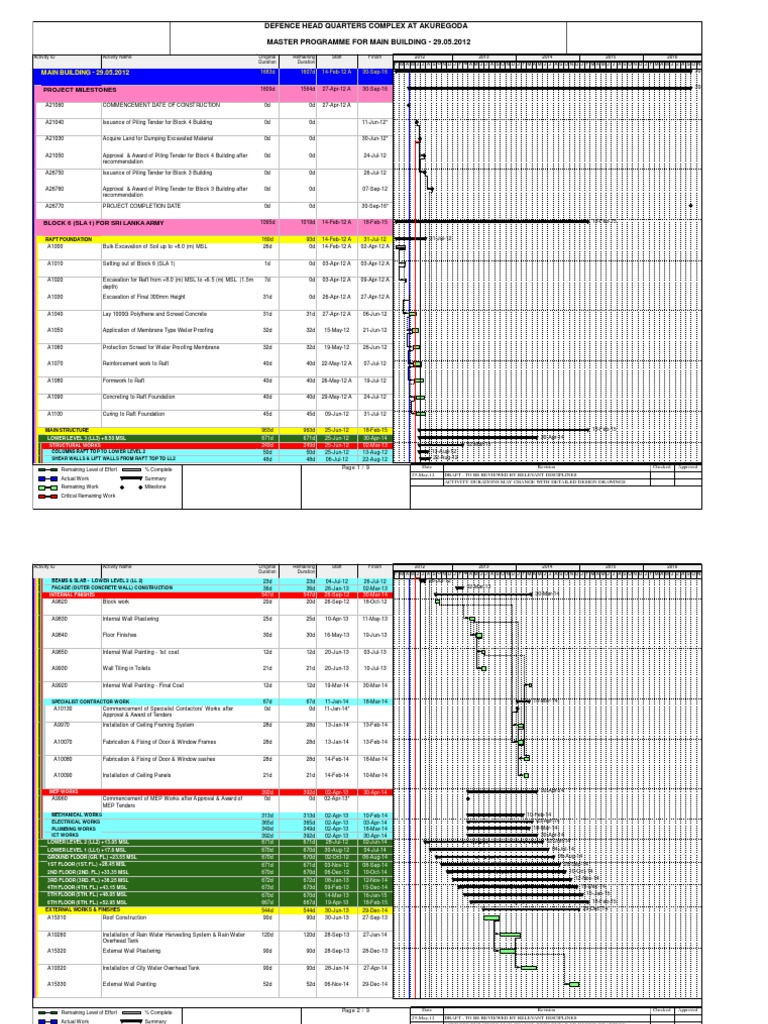The height and width of the screenshot is (1024, 768).
Task: Click 'Issuance of Piling Tender for Block 3 Building'
Action: [157, 172]
